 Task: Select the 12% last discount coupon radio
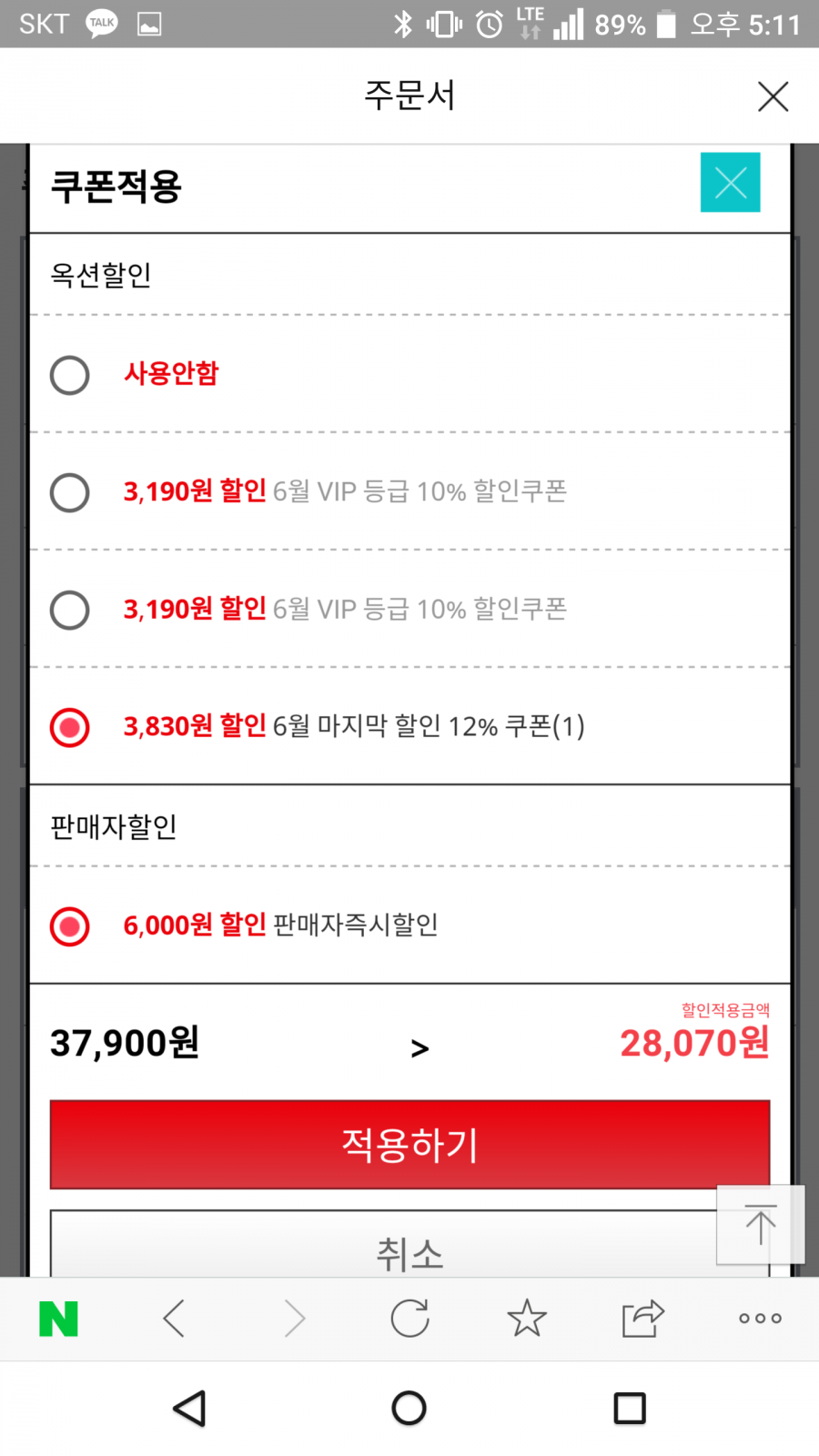pos(70,727)
